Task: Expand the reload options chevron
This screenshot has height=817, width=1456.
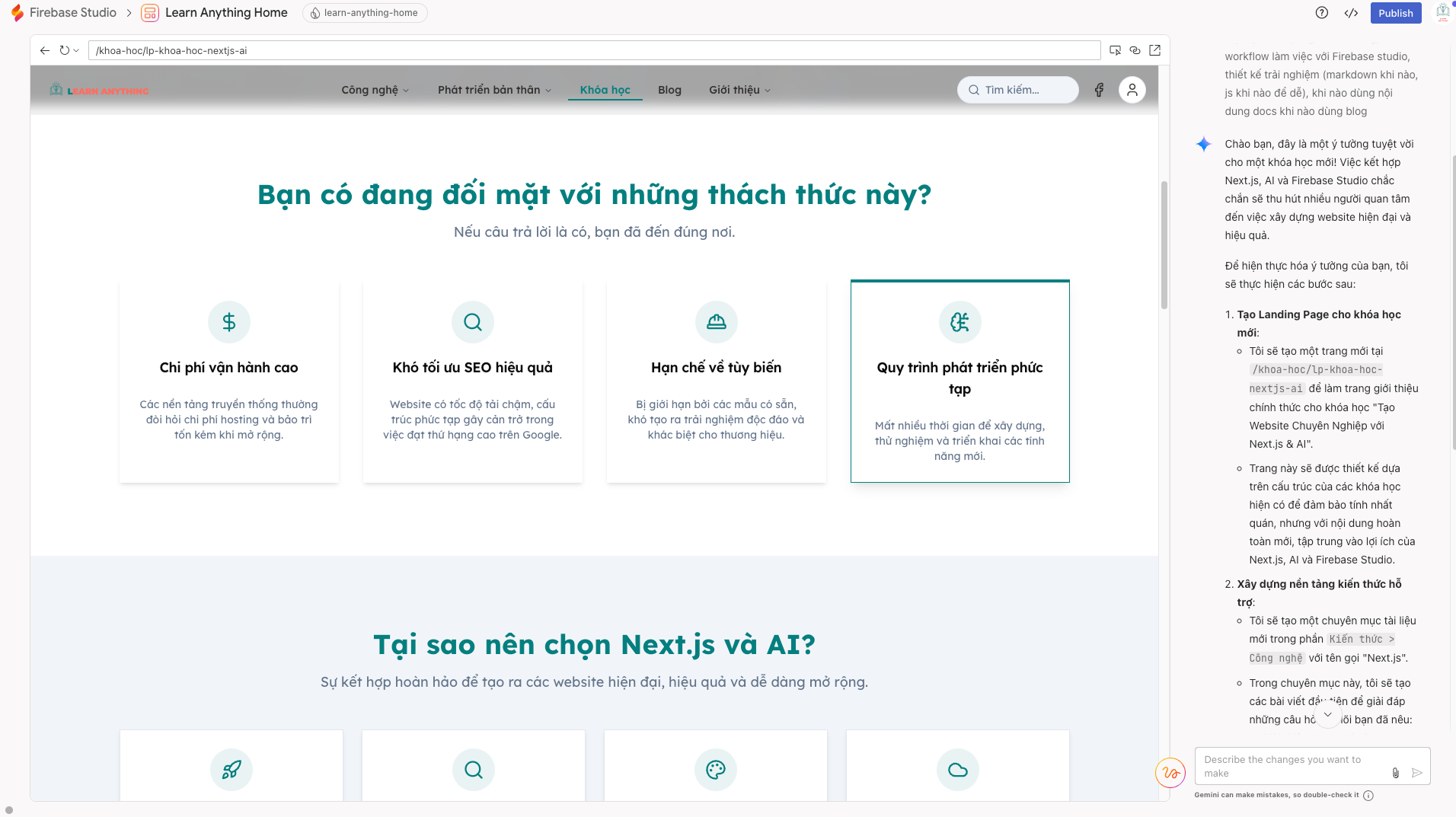Action: click(75, 50)
